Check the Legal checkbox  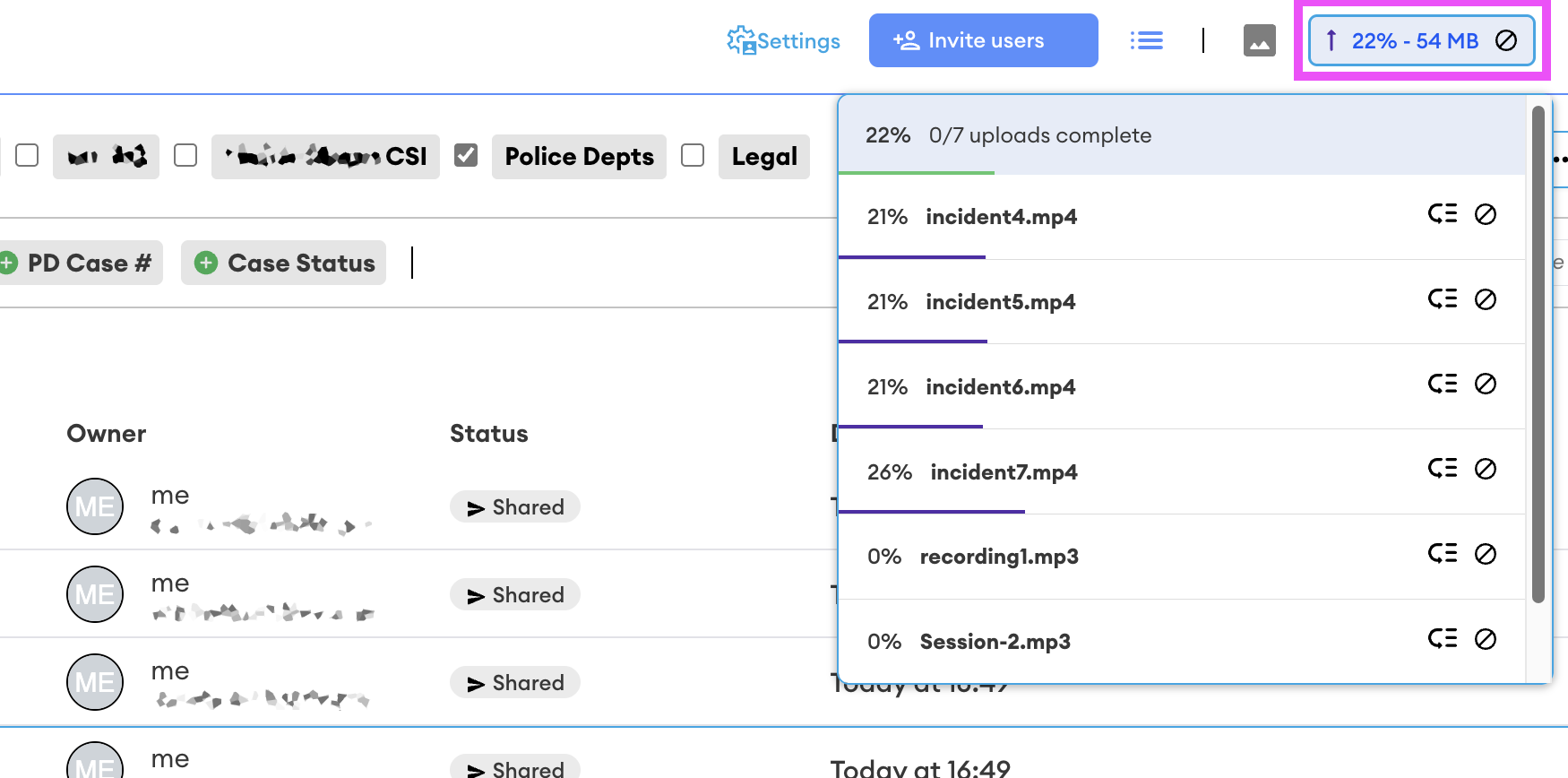(x=693, y=155)
